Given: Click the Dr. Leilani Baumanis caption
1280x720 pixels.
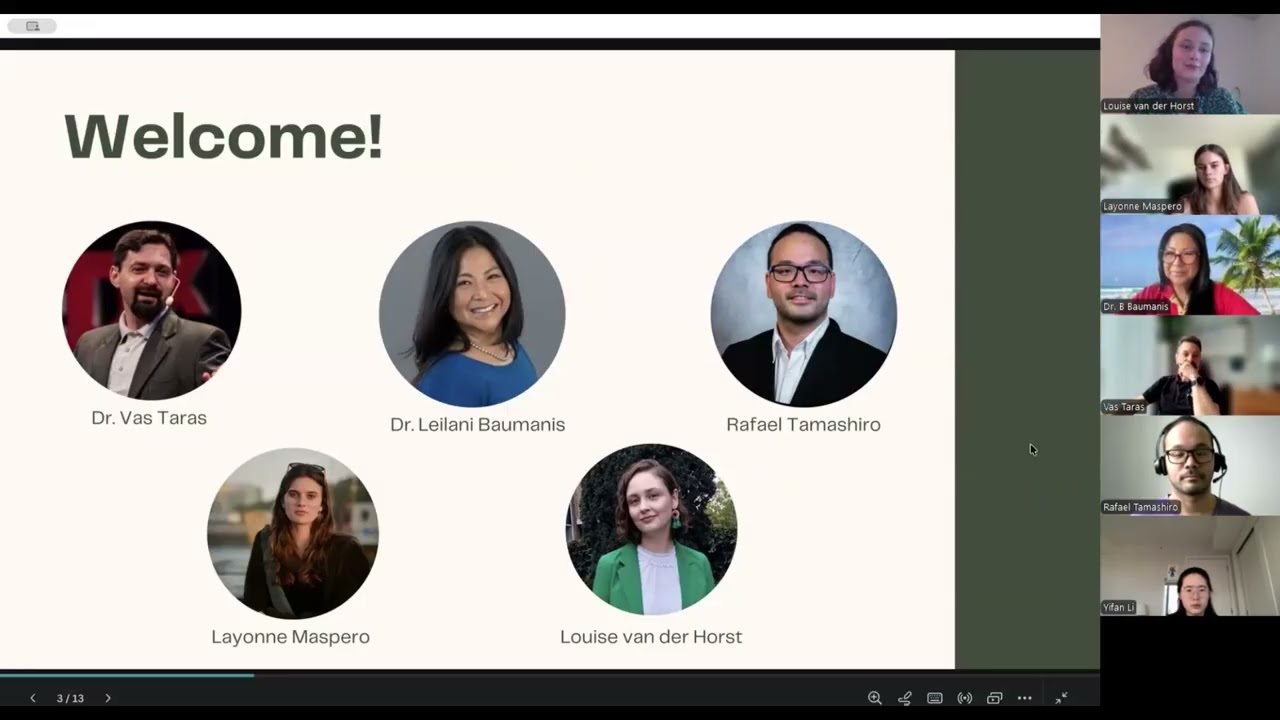Looking at the screenshot, I should click(477, 425).
